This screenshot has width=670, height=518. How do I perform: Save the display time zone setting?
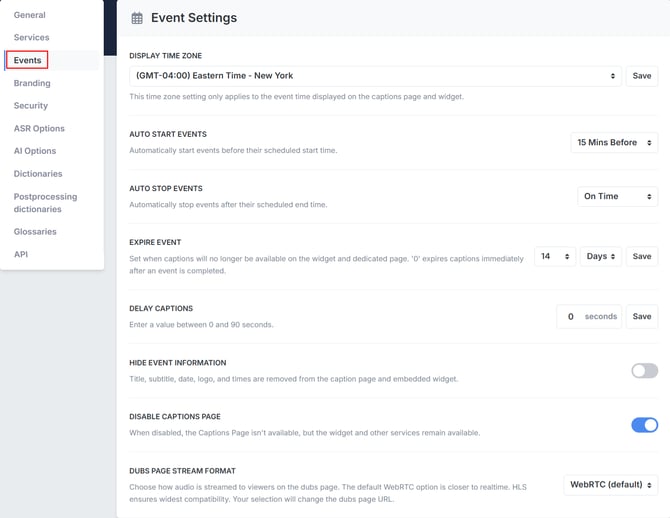tap(642, 76)
